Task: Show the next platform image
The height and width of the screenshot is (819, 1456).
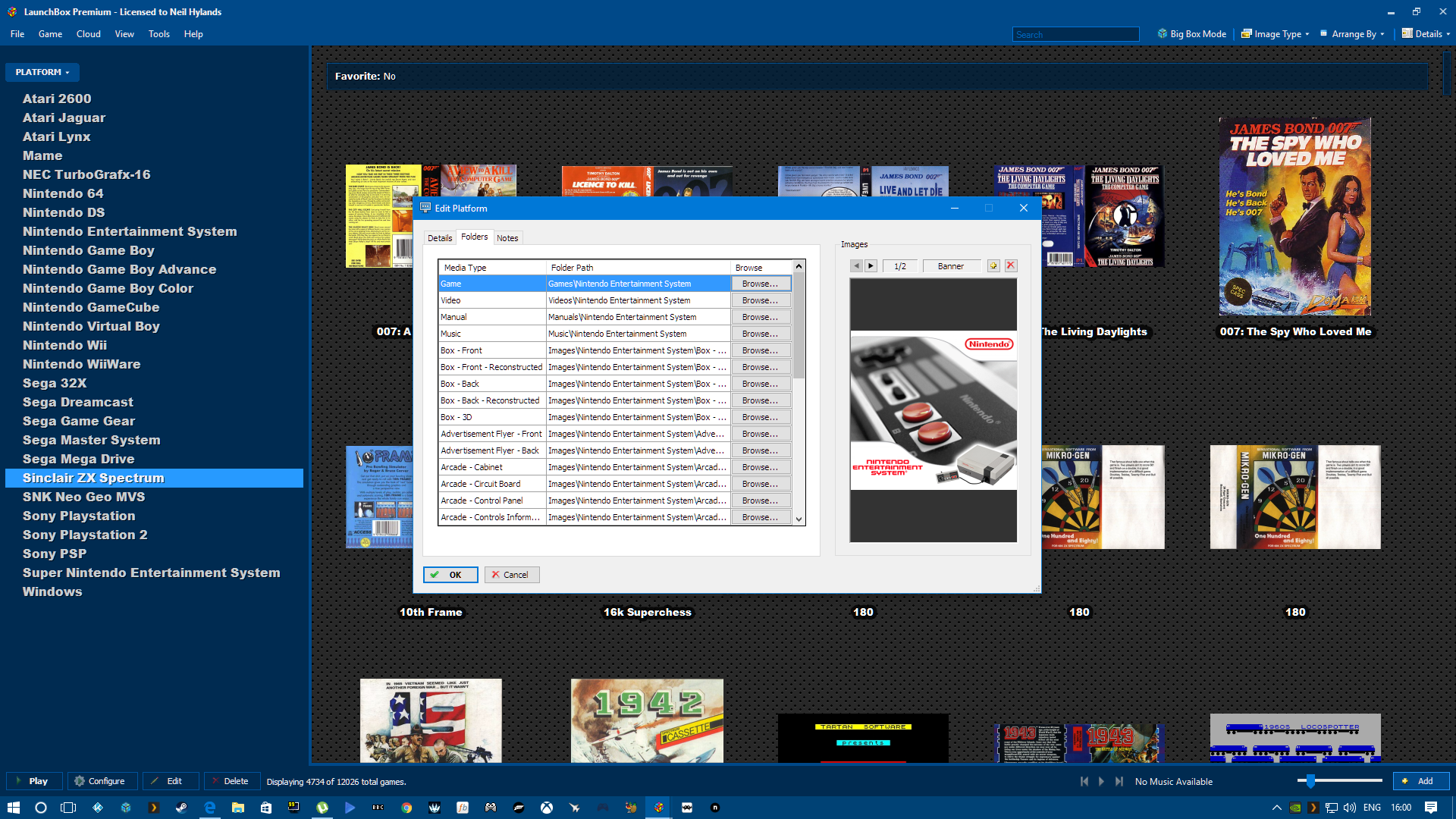Action: pos(871,266)
